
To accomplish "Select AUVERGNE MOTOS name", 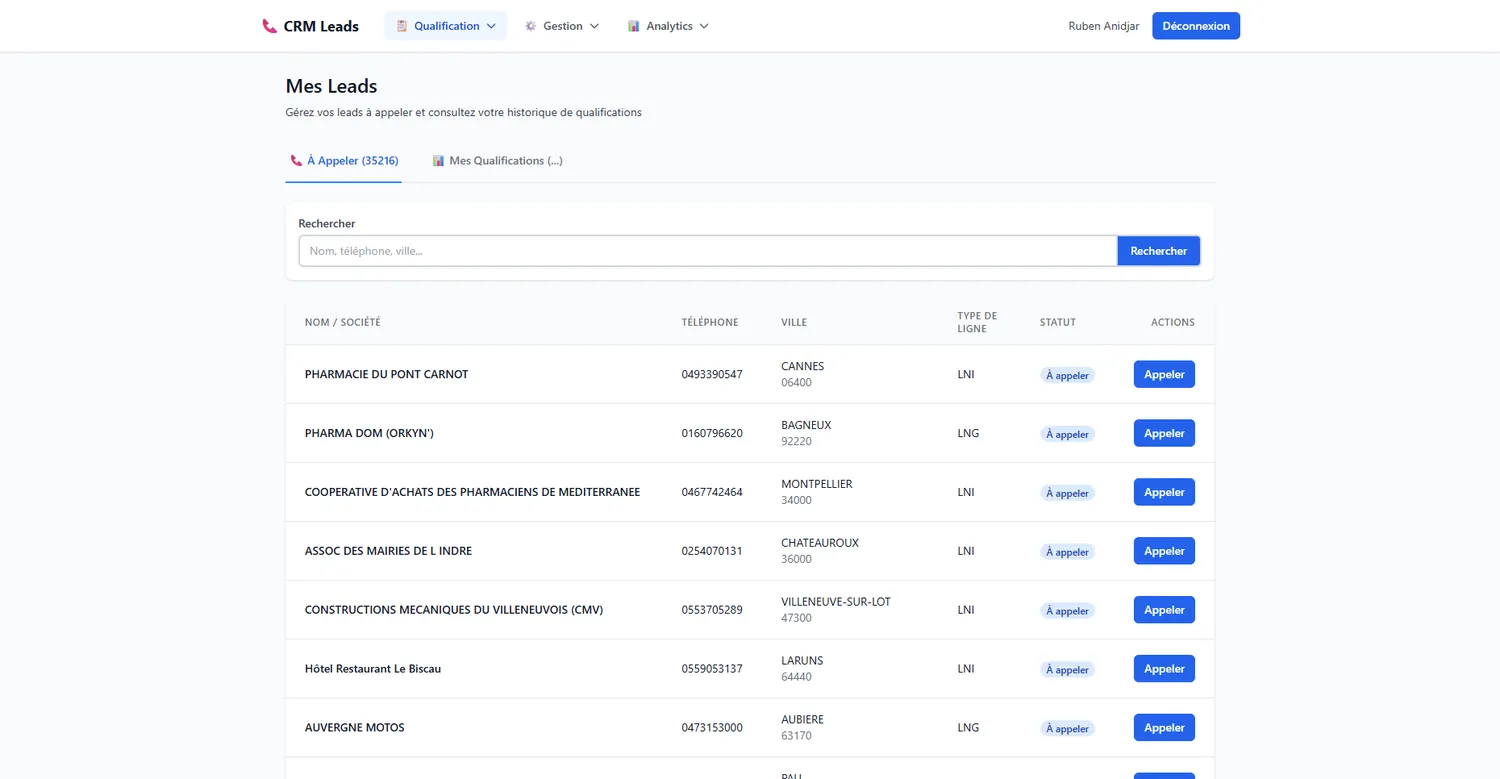I will coord(355,728).
